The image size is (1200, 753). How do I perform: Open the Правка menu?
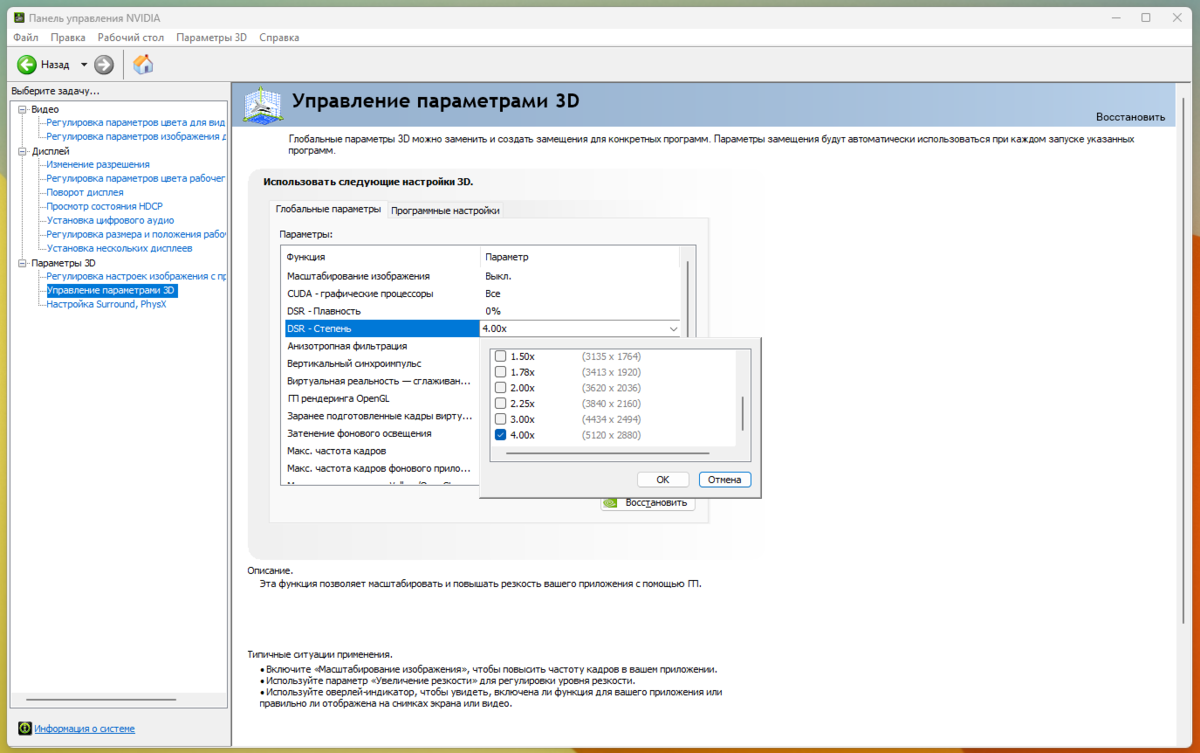click(x=68, y=37)
